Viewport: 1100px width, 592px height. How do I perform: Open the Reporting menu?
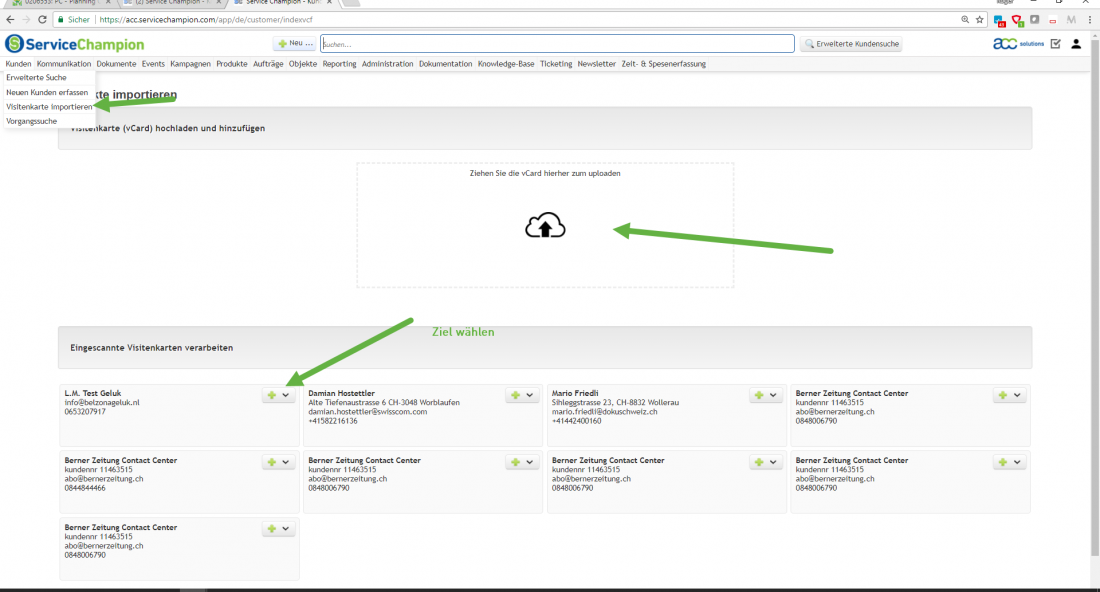(x=340, y=64)
